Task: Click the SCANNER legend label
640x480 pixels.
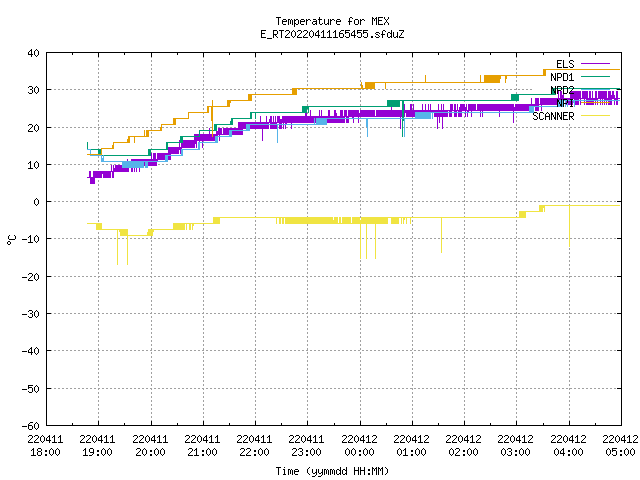Action: coord(553,116)
